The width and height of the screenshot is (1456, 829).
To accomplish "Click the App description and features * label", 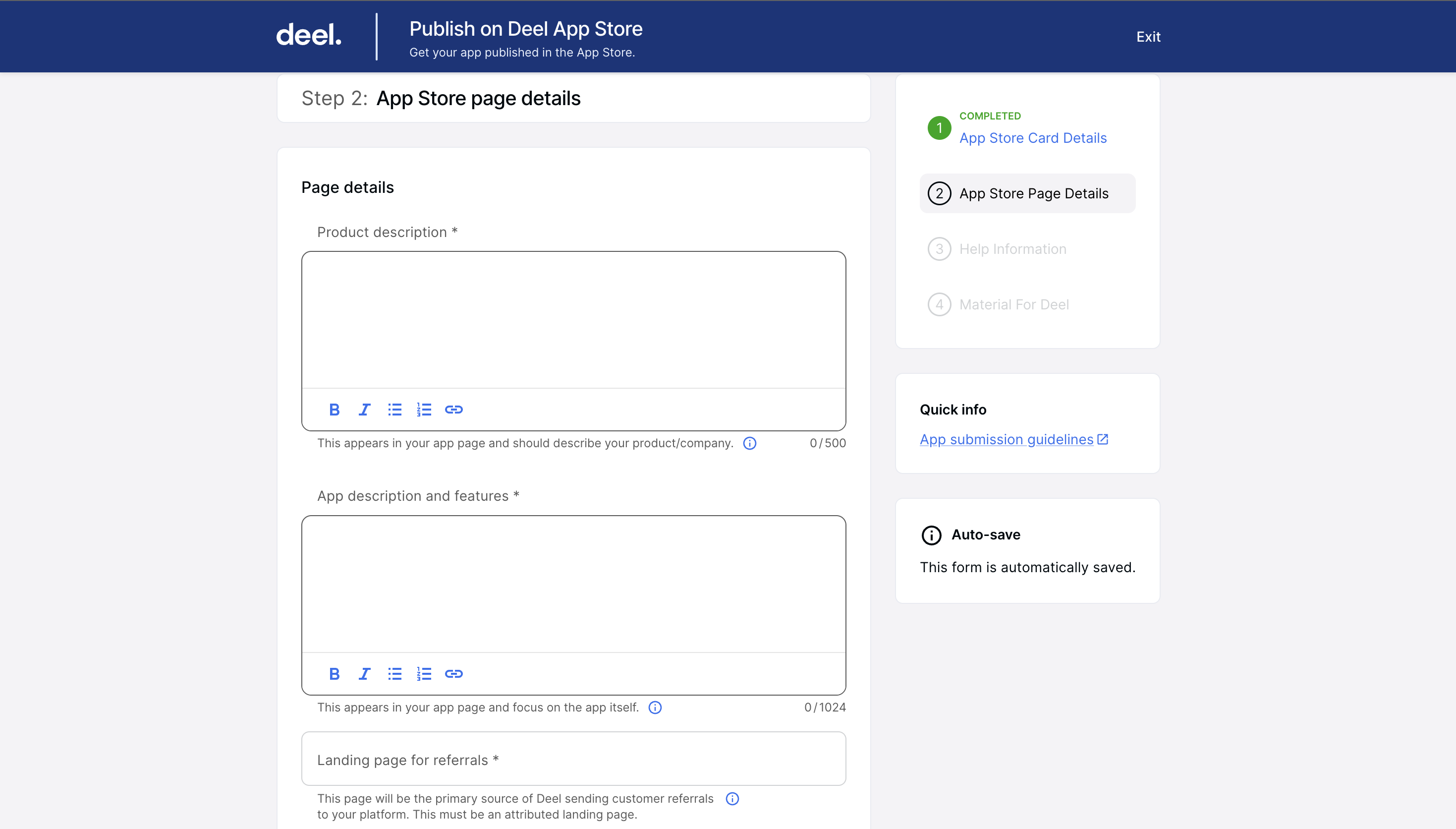I will coord(418,496).
